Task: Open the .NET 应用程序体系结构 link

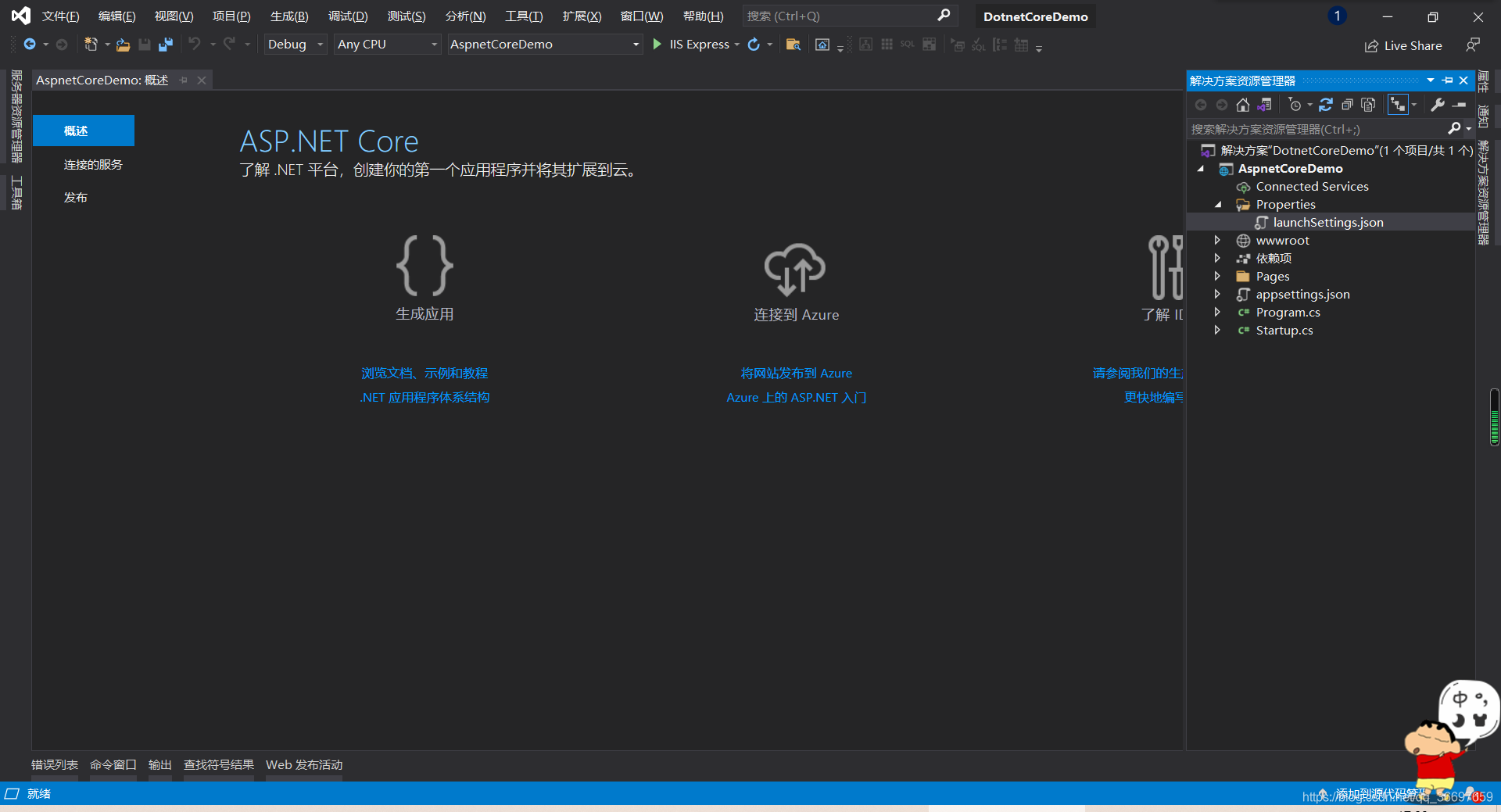Action: (x=425, y=398)
